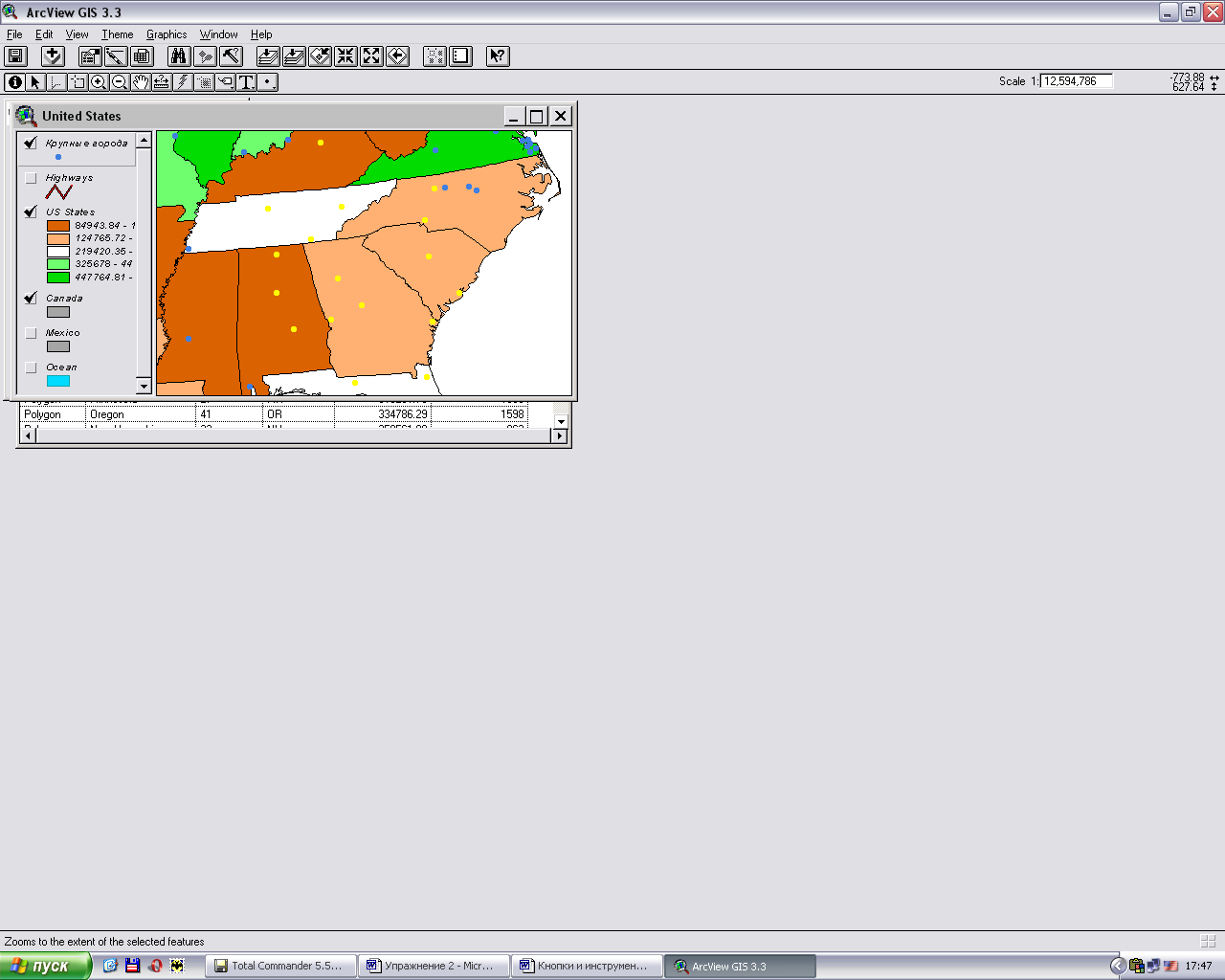
Task: Click Clear Selected Features button
Action: click(435, 56)
